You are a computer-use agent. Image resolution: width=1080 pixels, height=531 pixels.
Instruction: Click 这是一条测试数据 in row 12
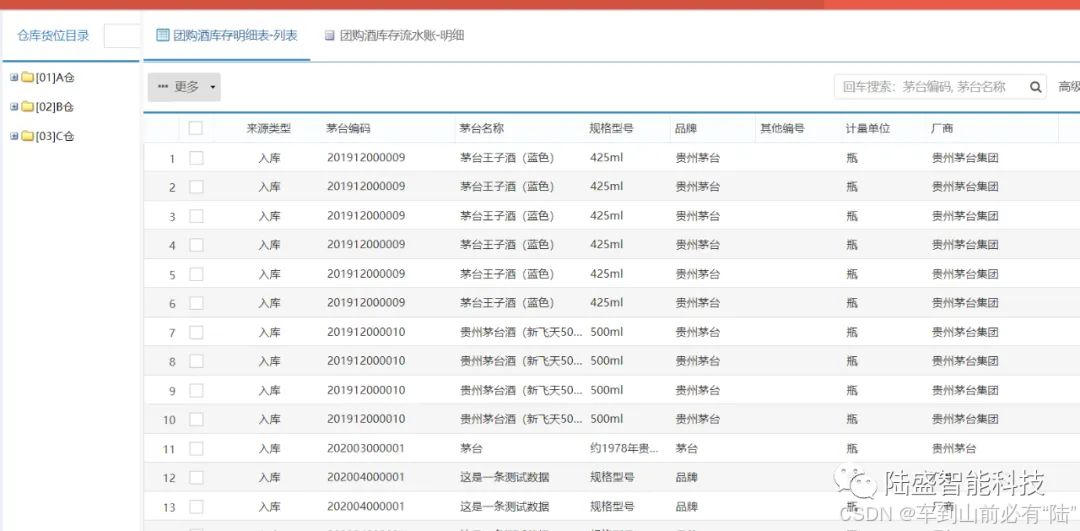[505, 477]
